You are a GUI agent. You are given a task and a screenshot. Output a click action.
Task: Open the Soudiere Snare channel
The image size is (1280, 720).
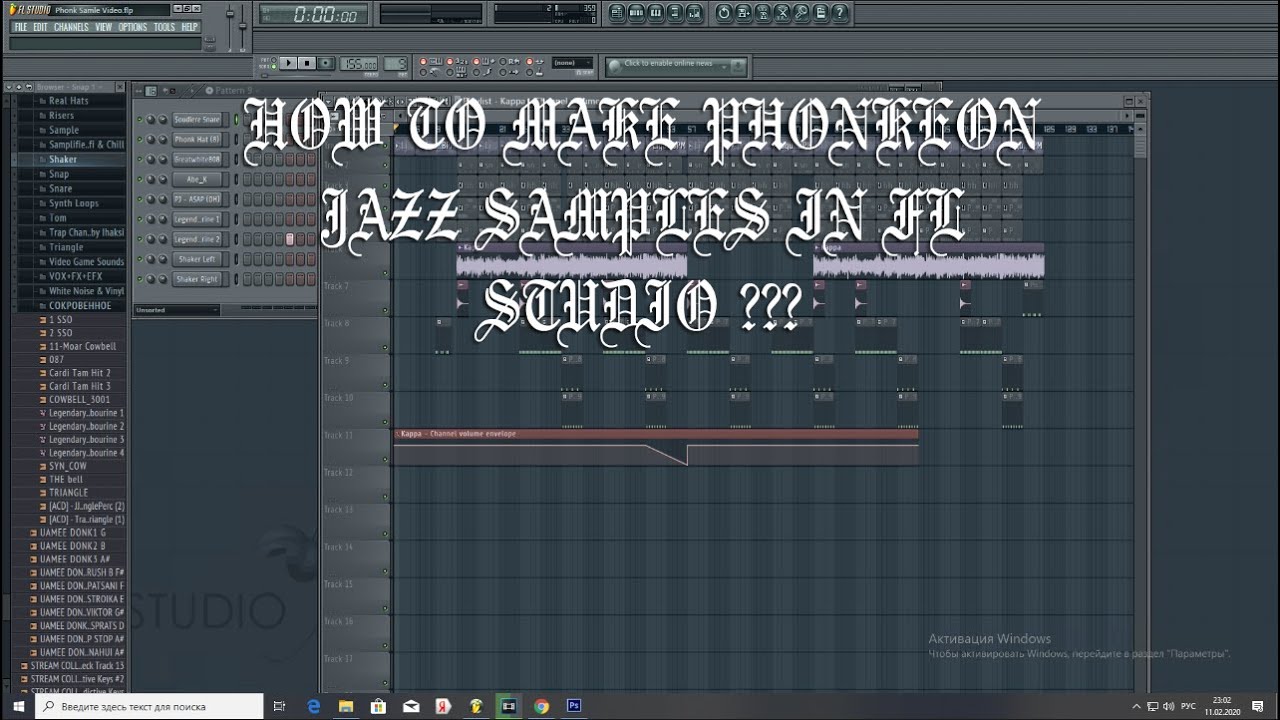point(197,119)
